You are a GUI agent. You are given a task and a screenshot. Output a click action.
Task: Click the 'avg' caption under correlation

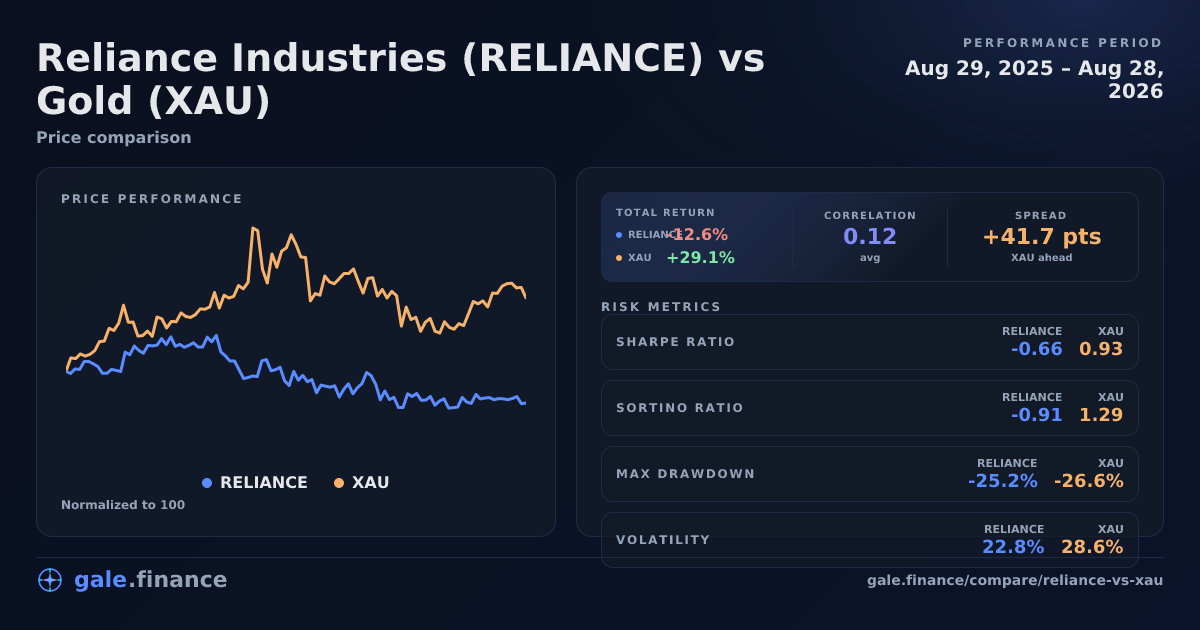(870, 258)
